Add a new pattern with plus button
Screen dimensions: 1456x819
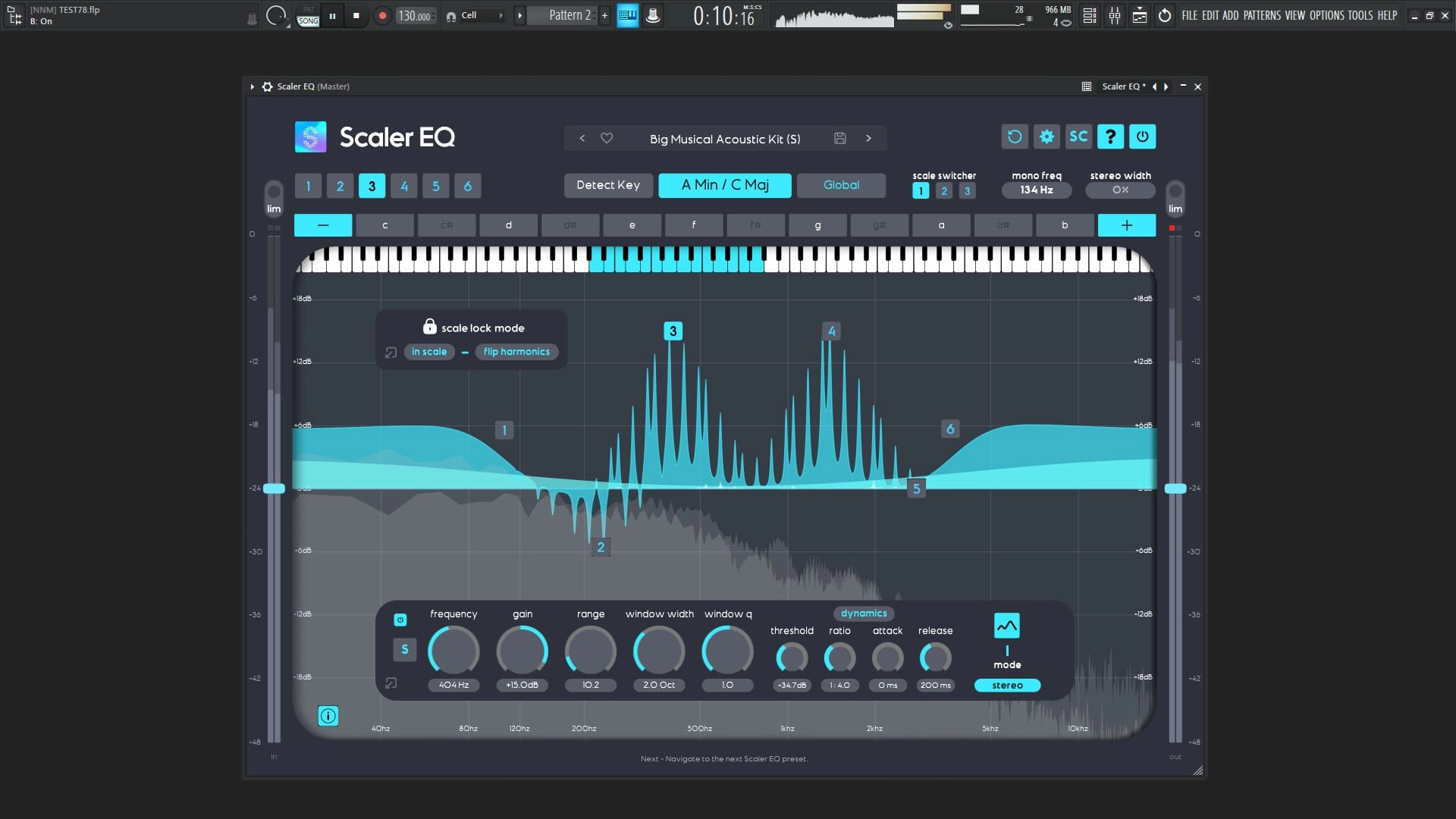coord(604,15)
